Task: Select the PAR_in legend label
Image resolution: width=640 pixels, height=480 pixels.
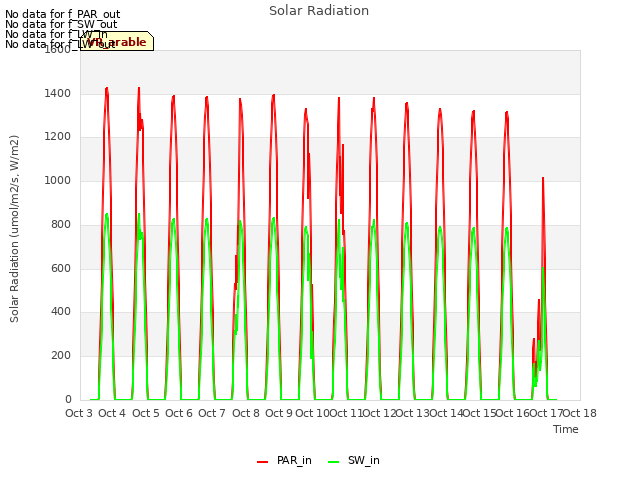Action: [294, 460]
